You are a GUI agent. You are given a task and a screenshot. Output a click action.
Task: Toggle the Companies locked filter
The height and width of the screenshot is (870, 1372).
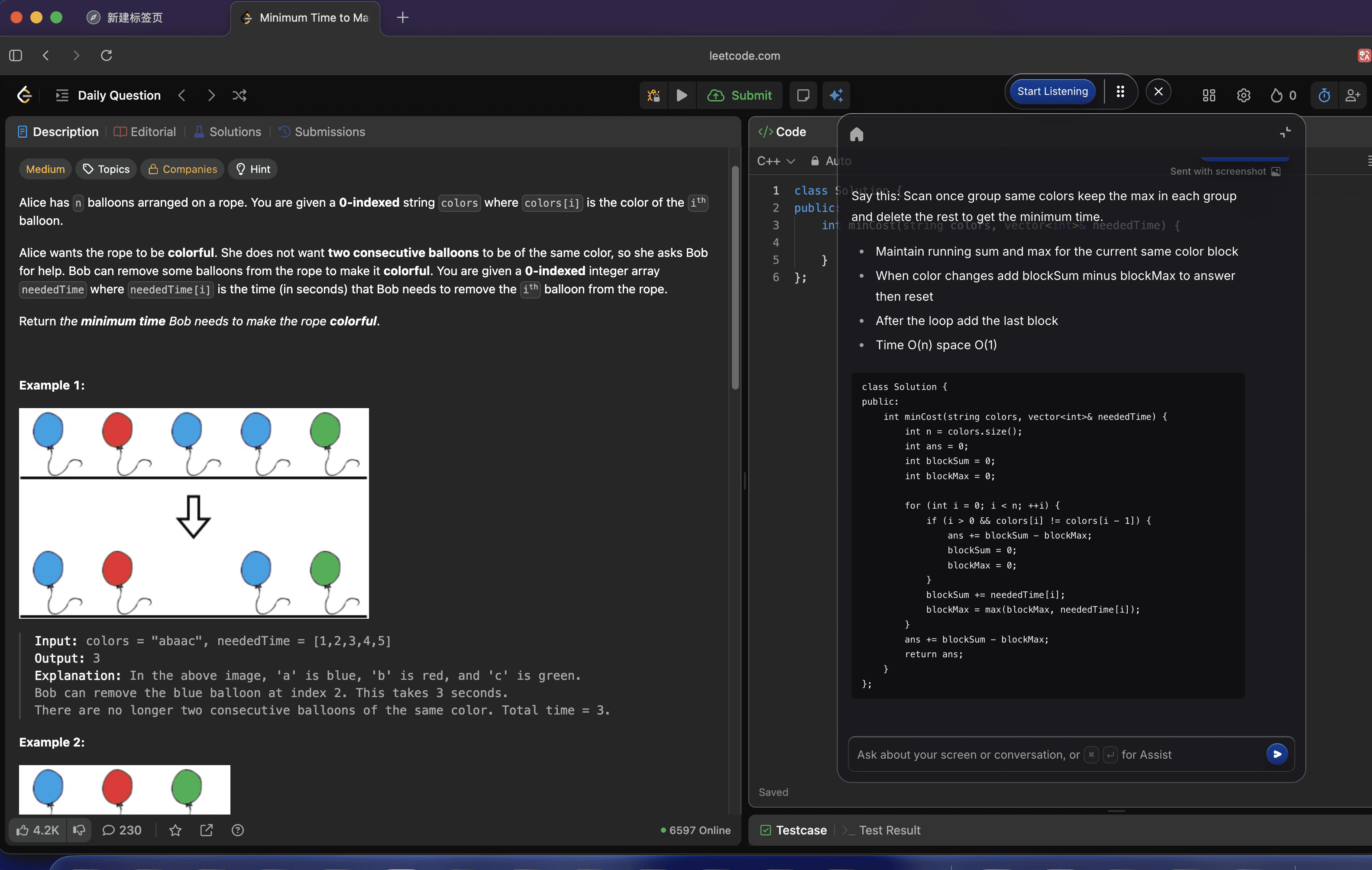(x=182, y=169)
